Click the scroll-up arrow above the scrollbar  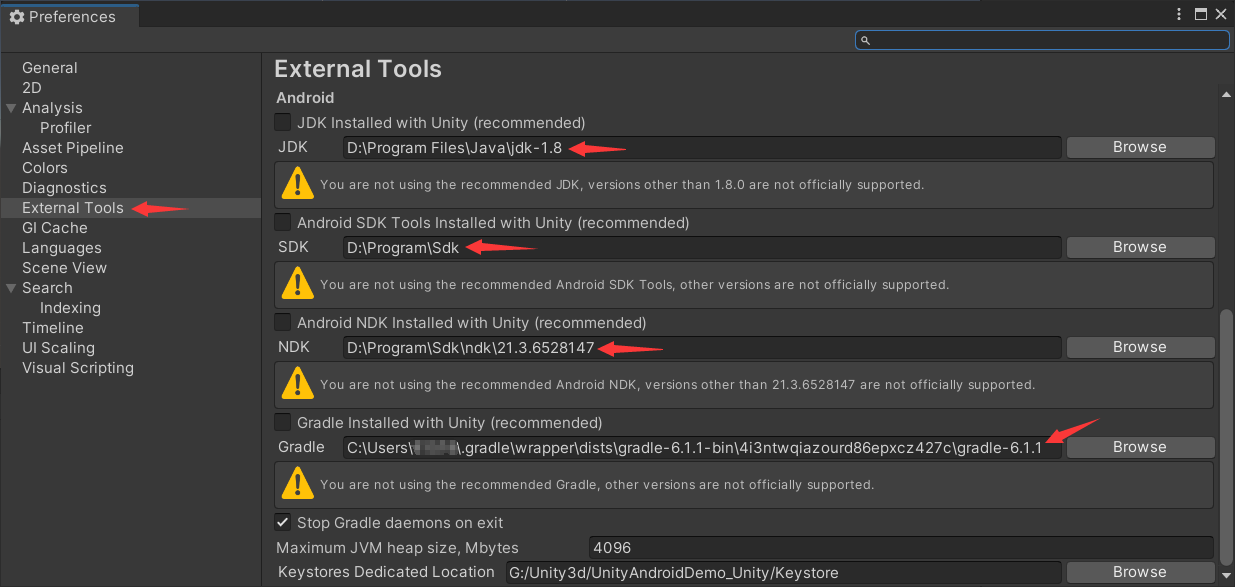(1226, 94)
